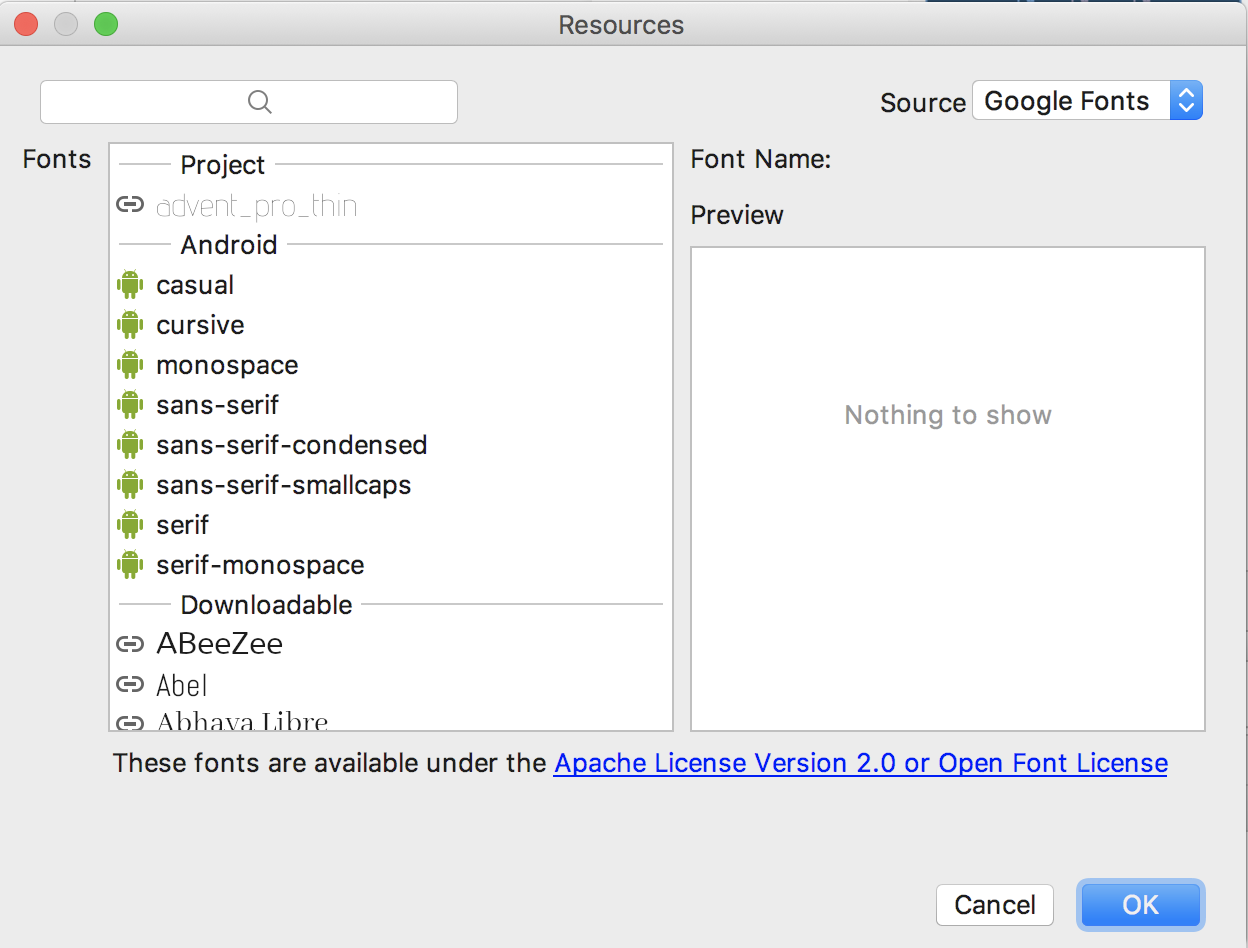The image size is (1248, 948).
Task: Select the sans-serif font name
Action: (217, 405)
